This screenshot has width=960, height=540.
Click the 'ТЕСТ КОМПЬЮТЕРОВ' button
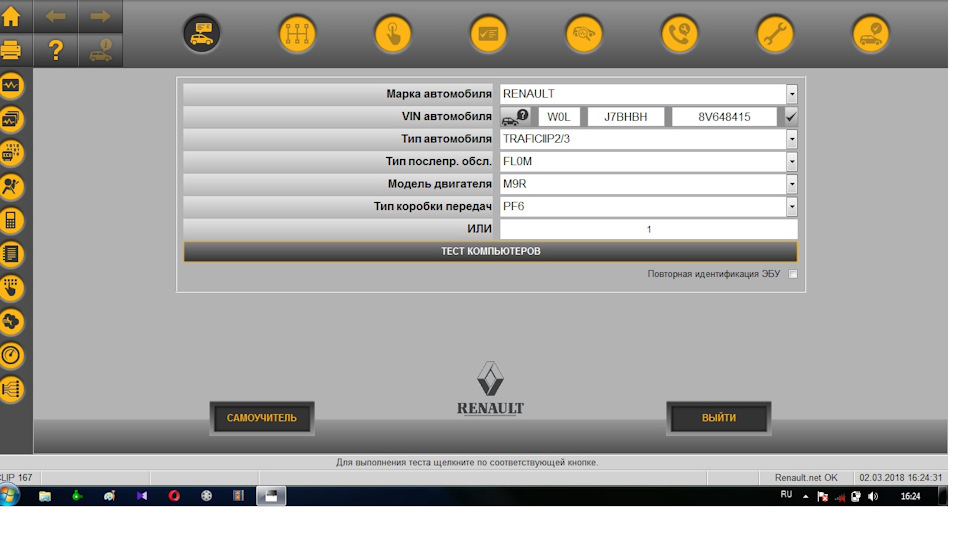490,252
